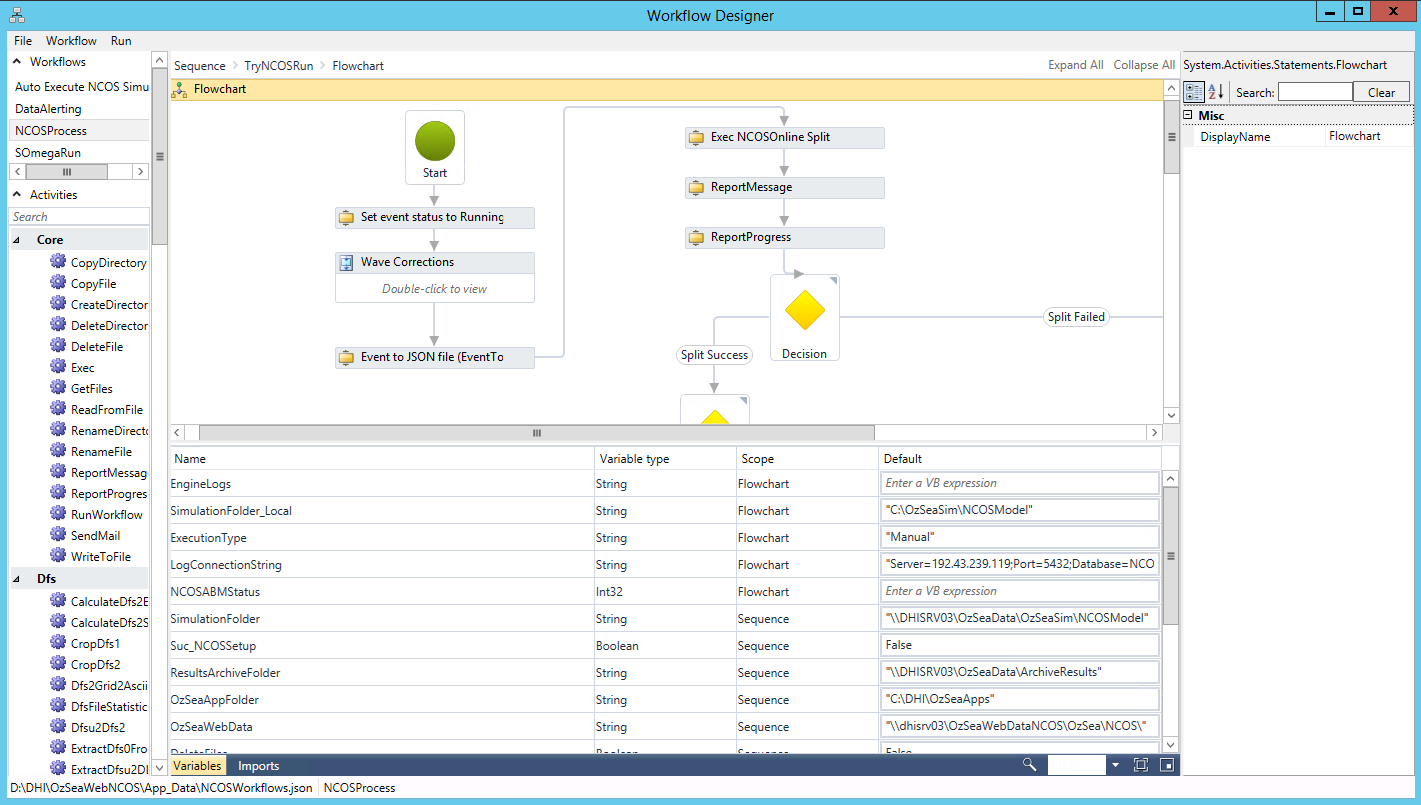This screenshot has height=805, width=1421.
Task: Click the ReportProgress node folder icon
Action: pyautogui.click(x=697, y=237)
